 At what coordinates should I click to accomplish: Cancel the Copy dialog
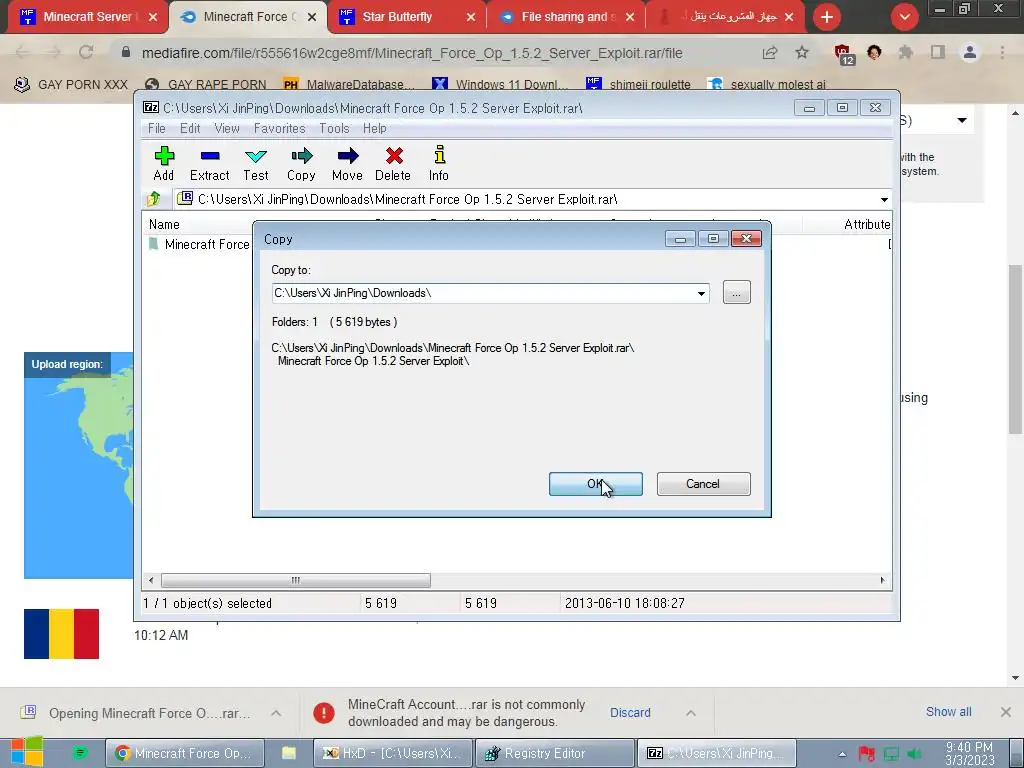coord(703,484)
